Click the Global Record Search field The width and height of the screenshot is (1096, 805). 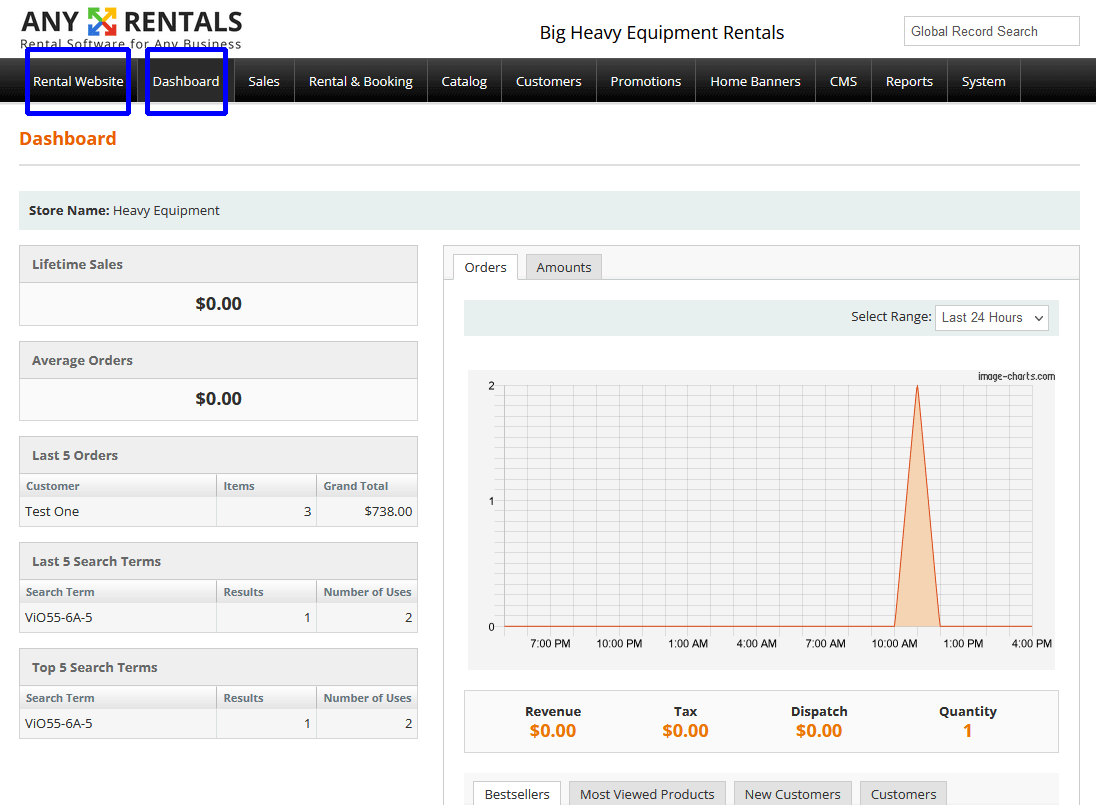(990, 31)
